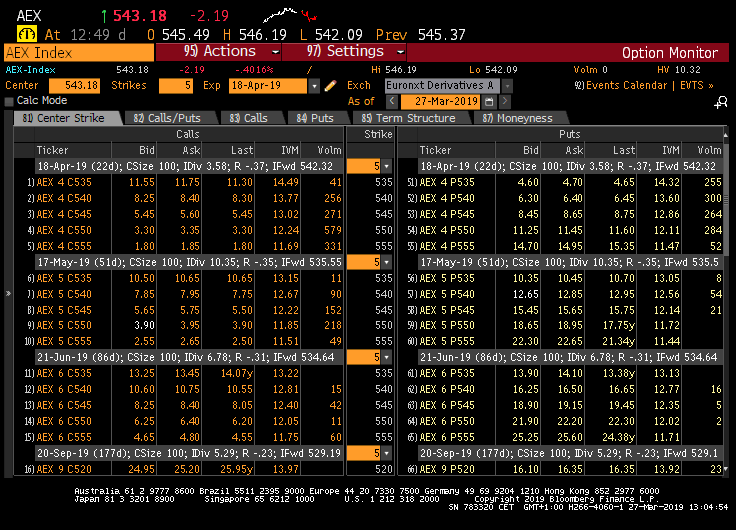Select the AEX 9 C520 call ticker

pos(64,469)
